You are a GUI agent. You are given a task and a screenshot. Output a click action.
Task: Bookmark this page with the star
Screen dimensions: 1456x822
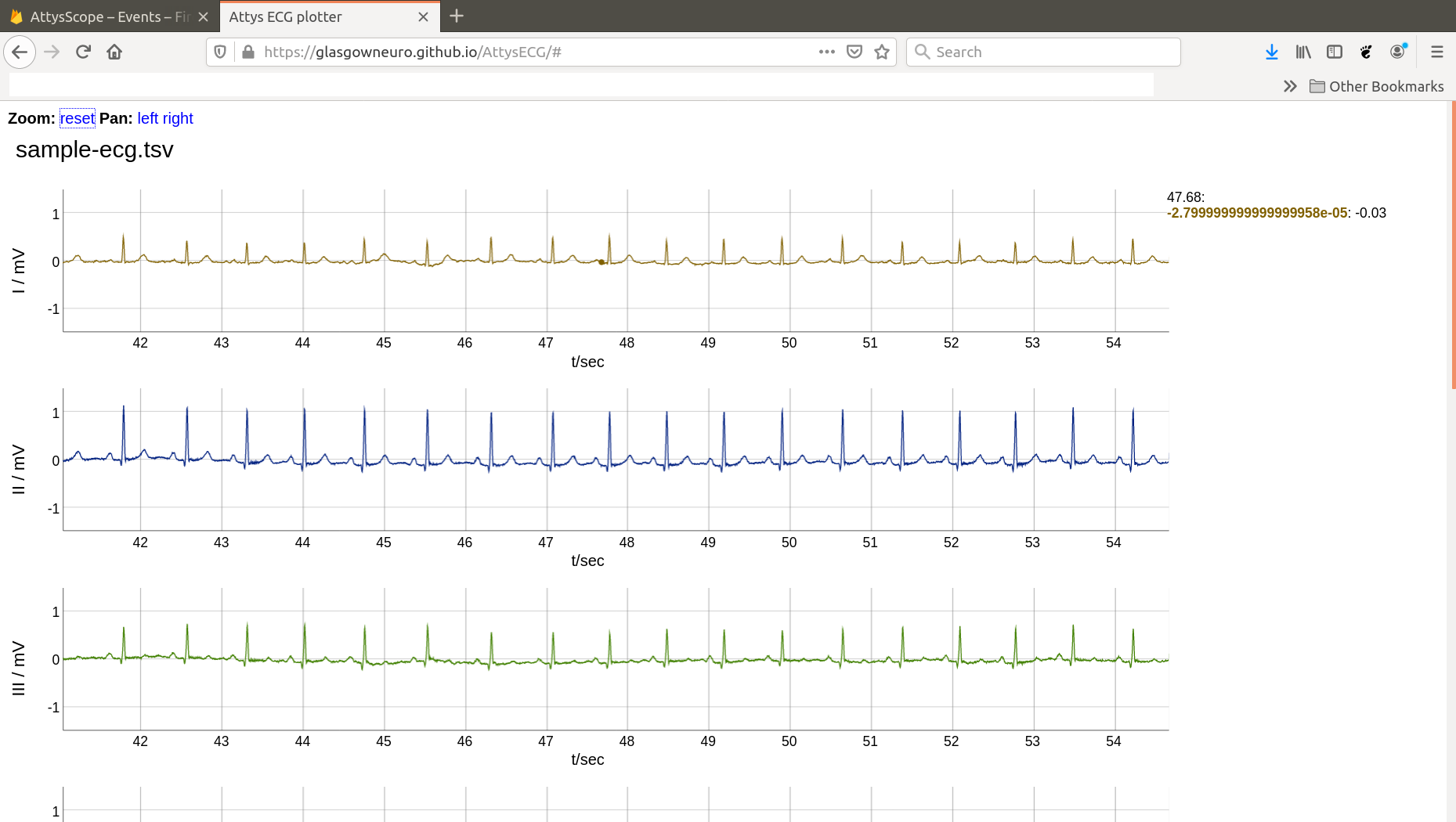point(882,52)
